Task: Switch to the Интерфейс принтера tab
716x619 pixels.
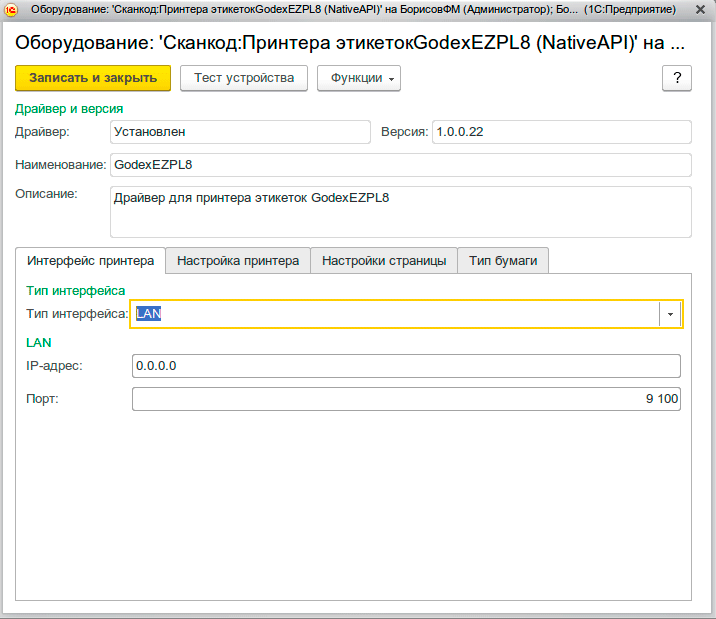Action: pos(90,260)
